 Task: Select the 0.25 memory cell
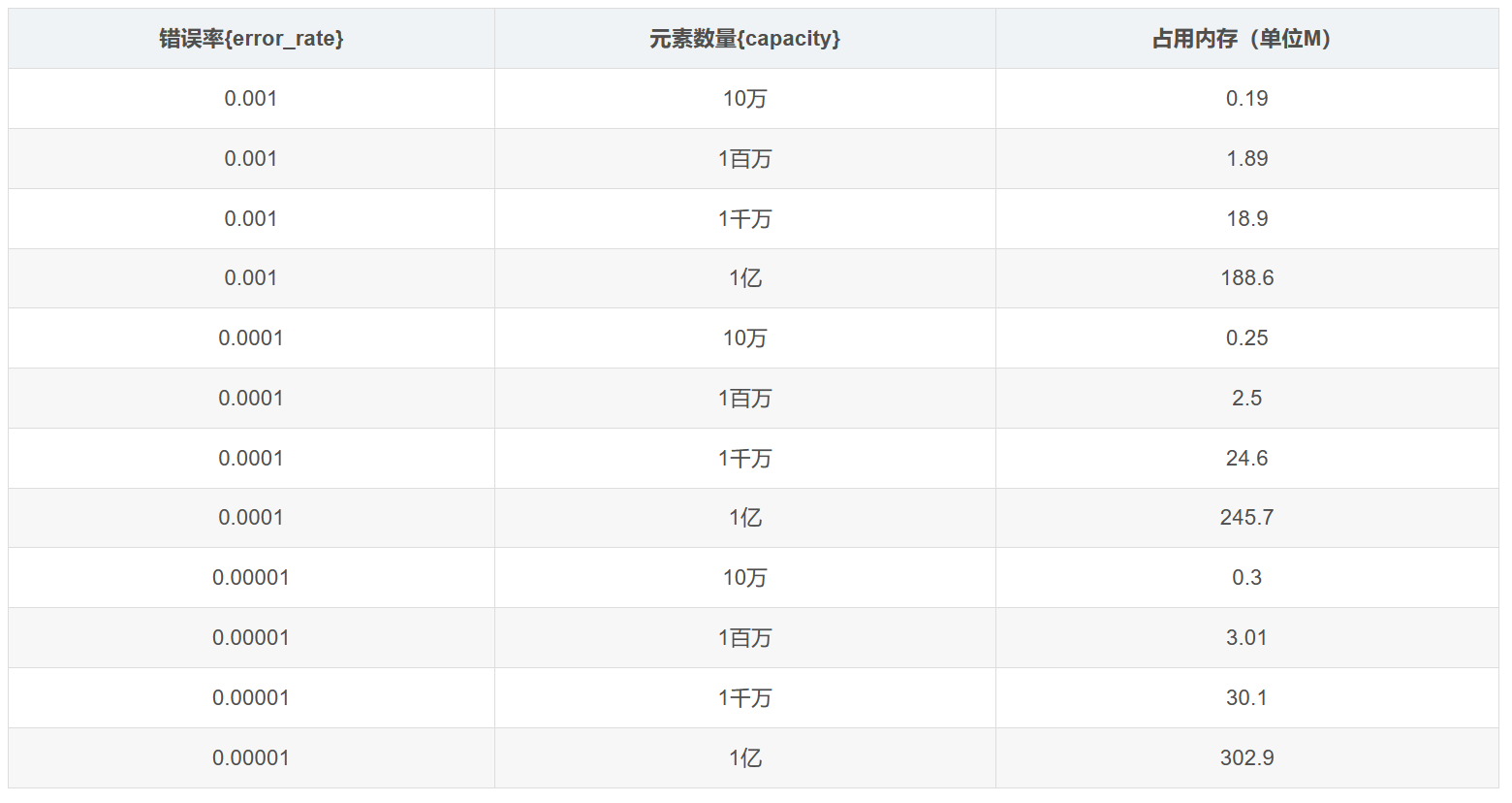[x=1246, y=338]
